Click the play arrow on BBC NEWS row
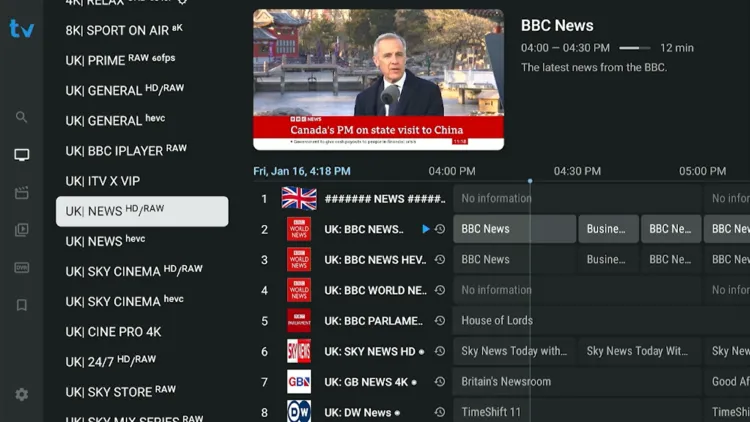Screen dimensions: 750x422 tap(426, 229)
